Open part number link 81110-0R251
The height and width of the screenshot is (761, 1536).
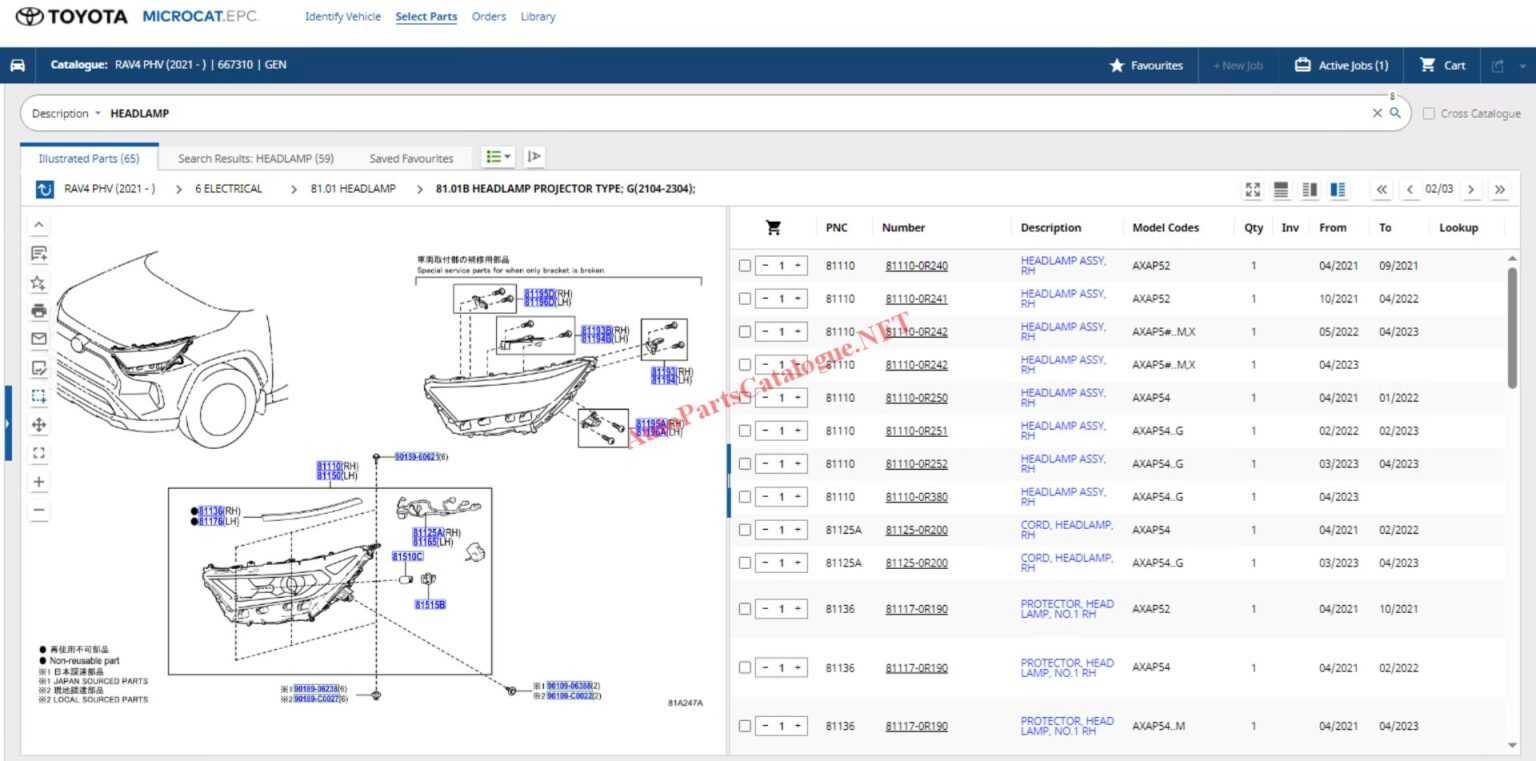pos(915,430)
